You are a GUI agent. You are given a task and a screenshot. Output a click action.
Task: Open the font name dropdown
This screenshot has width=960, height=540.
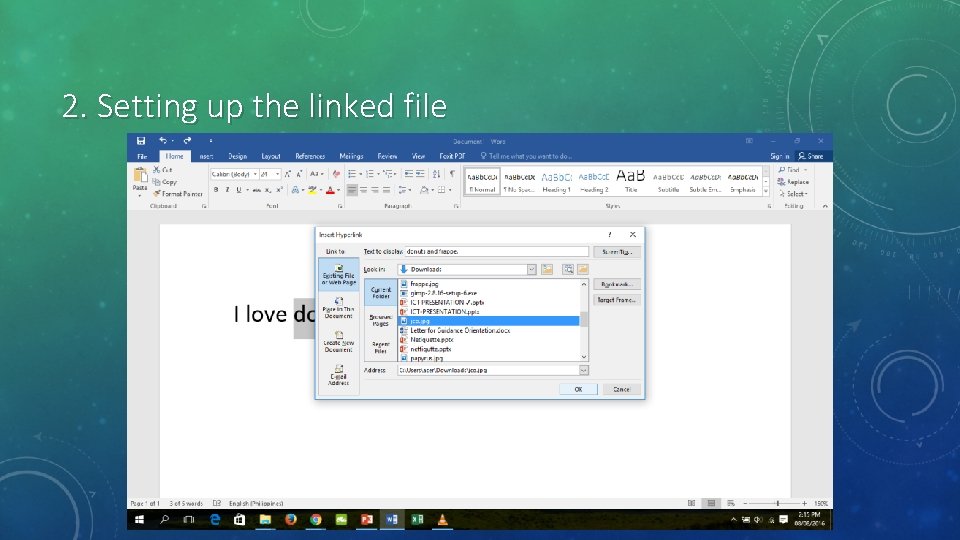click(255, 174)
